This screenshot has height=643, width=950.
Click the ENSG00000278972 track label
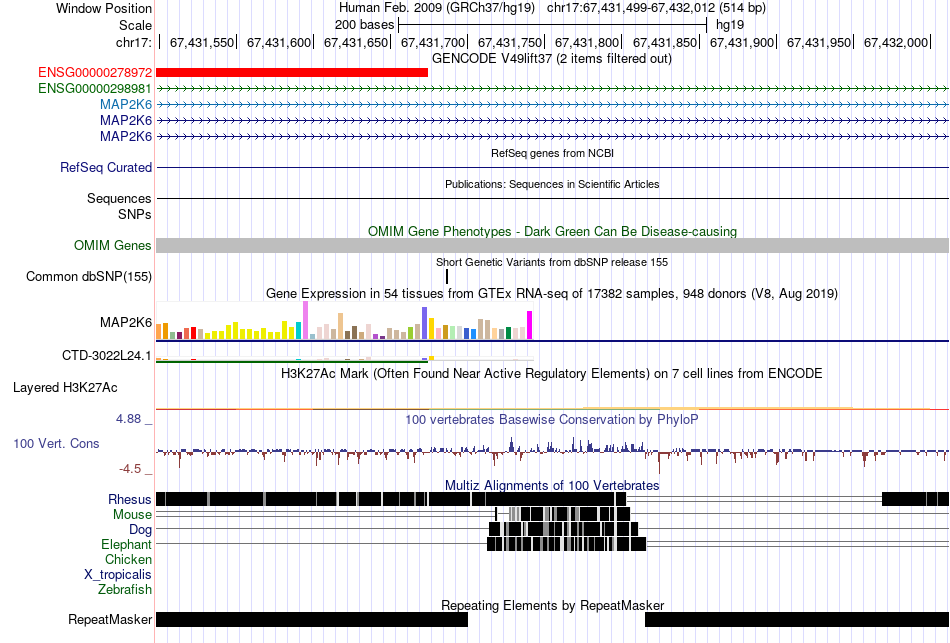click(95, 73)
